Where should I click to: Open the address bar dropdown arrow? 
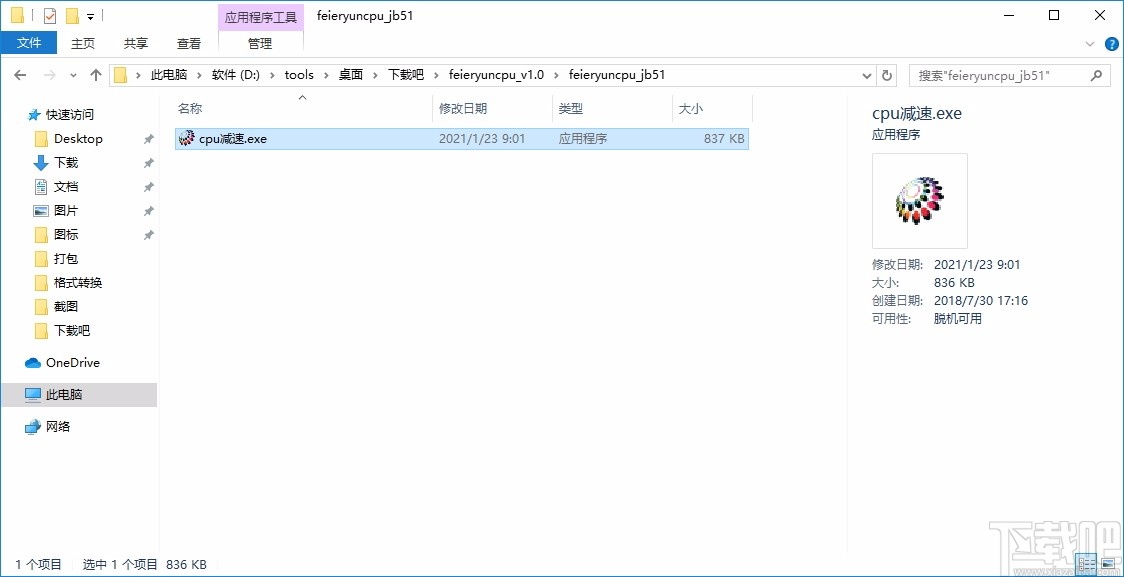point(866,75)
